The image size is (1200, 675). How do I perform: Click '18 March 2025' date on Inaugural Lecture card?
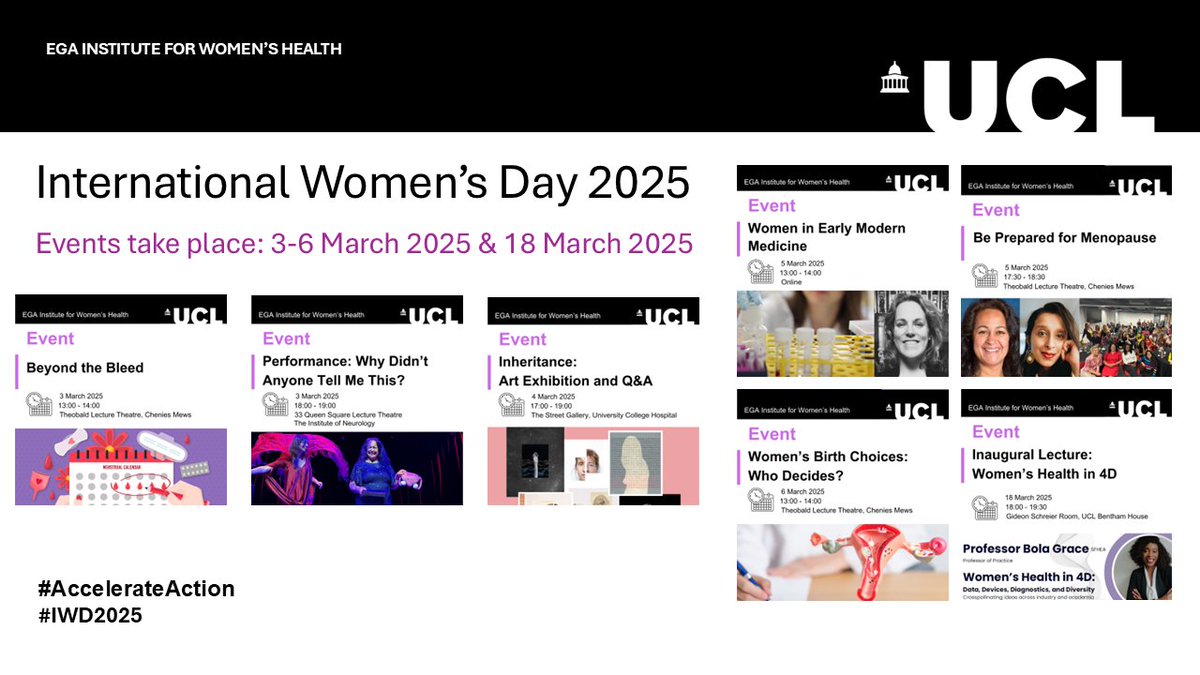pos(1030,497)
